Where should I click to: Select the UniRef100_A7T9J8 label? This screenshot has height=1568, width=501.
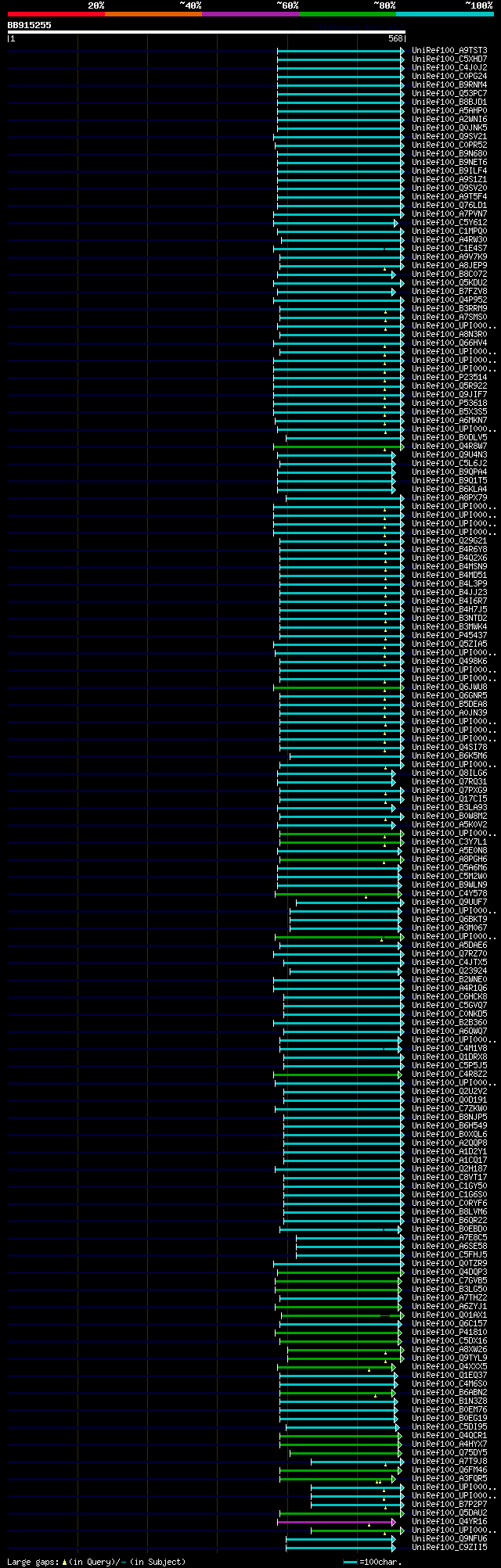click(x=449, y=1461)
